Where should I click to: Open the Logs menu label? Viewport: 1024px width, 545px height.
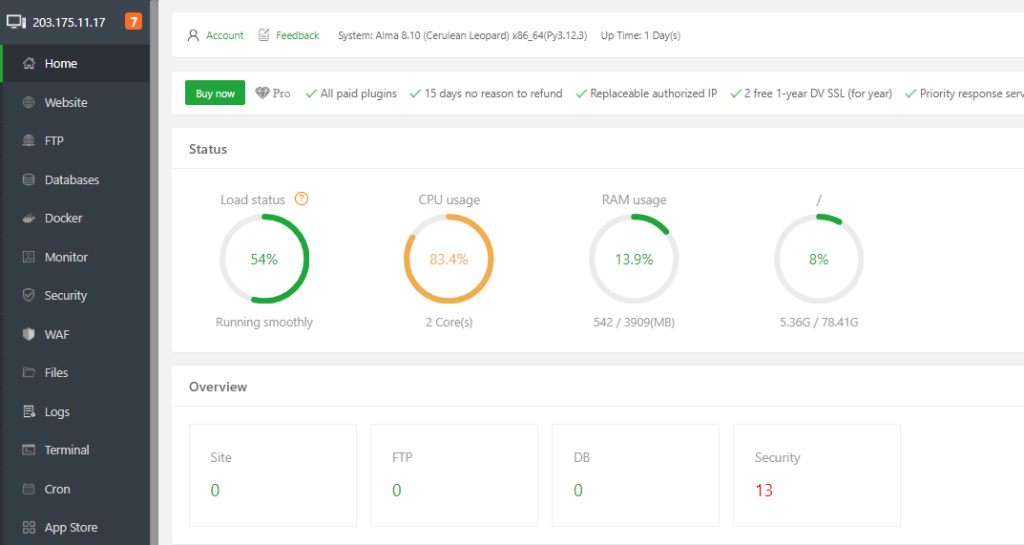pos(57,412)
